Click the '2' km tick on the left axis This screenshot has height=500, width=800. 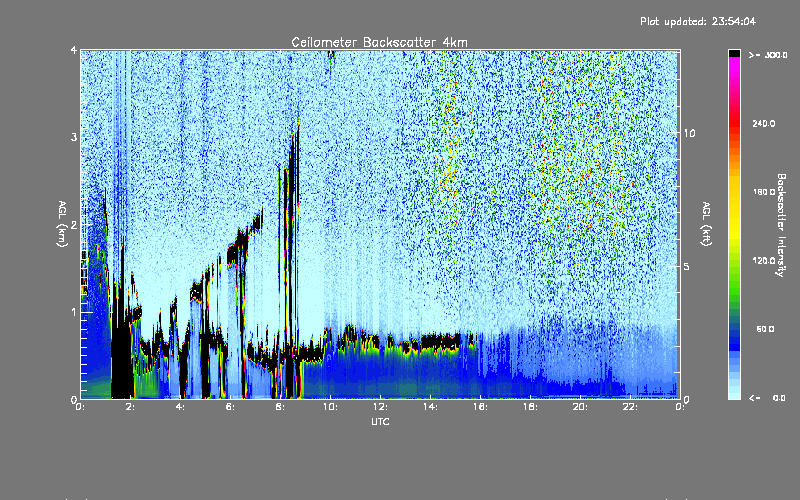pyautogui.click(x=74, y=224)
